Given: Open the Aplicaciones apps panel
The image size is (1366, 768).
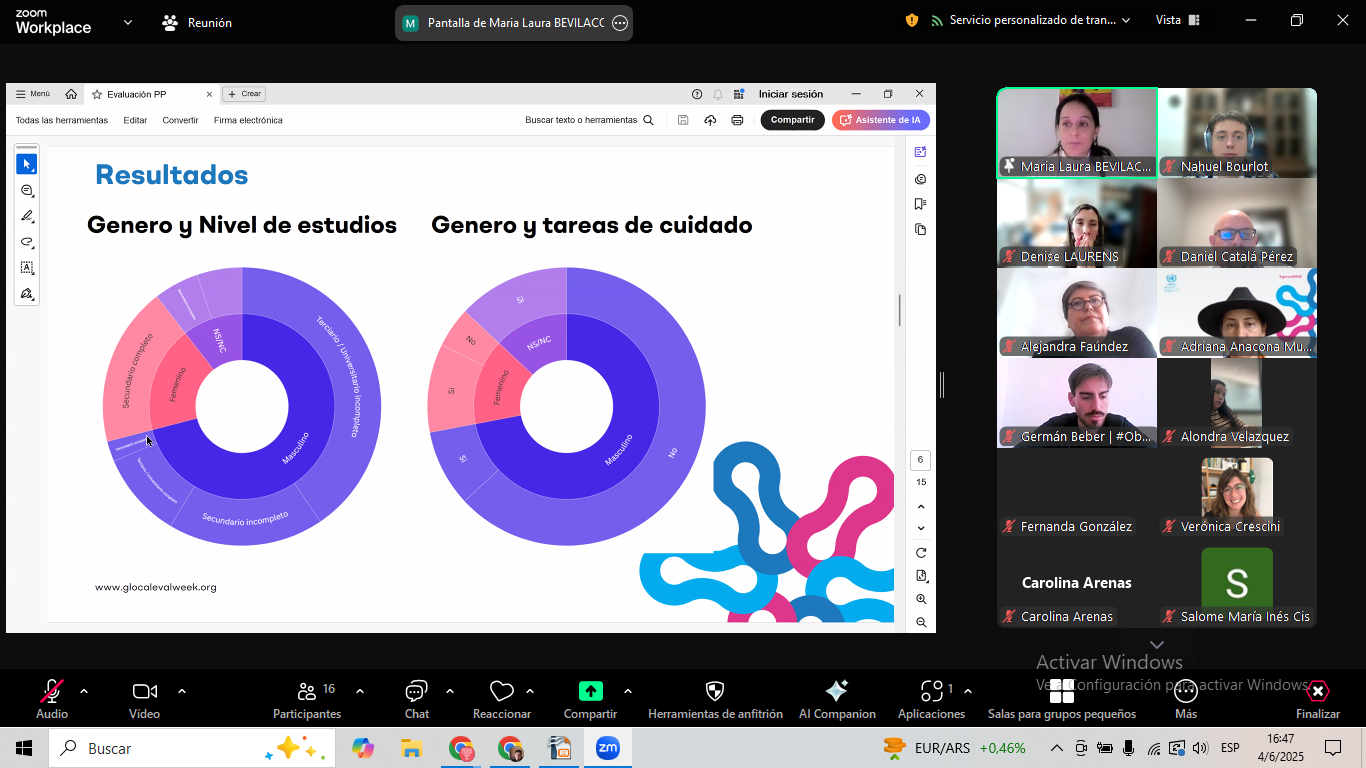Looking at the screenshot, I should (x=931, y=698).
